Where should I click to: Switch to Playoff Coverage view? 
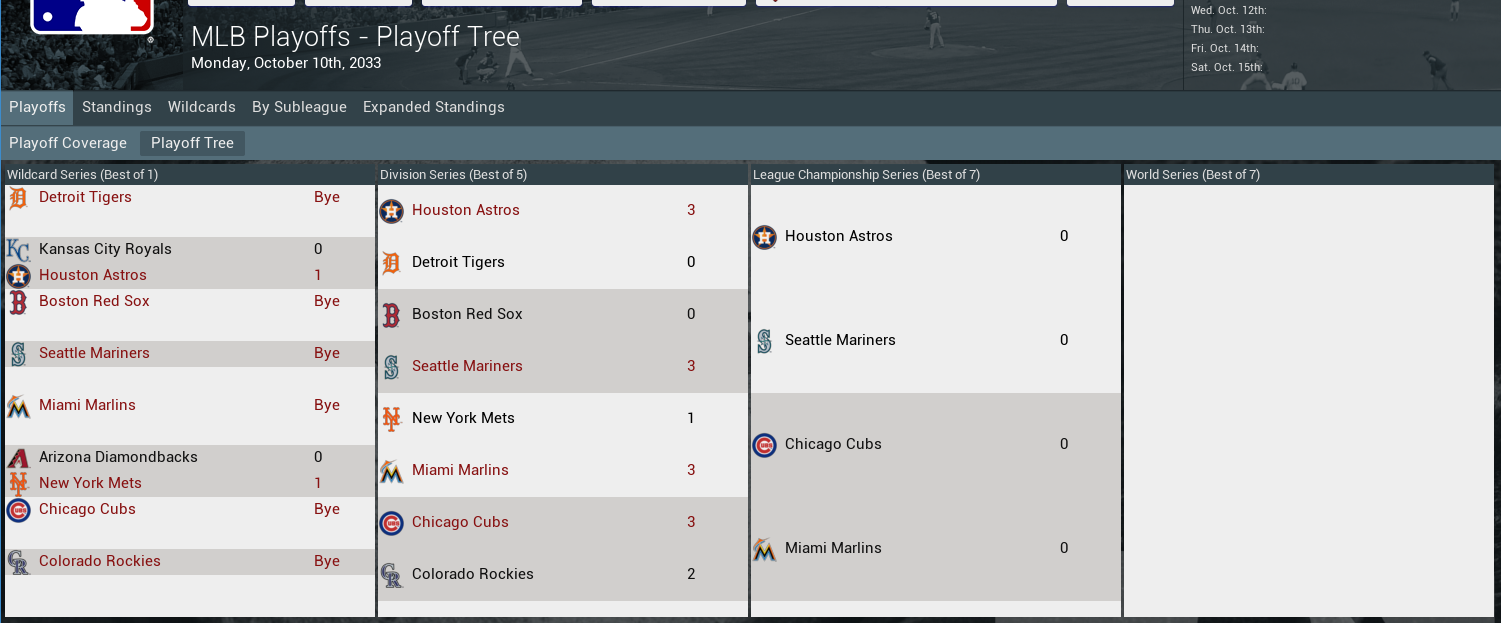pyautogui.click(x=68, y=143)
